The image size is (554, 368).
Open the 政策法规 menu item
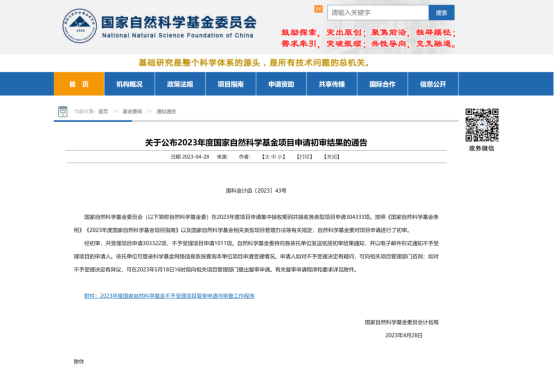pyautogui.click(x=180, y=84)
